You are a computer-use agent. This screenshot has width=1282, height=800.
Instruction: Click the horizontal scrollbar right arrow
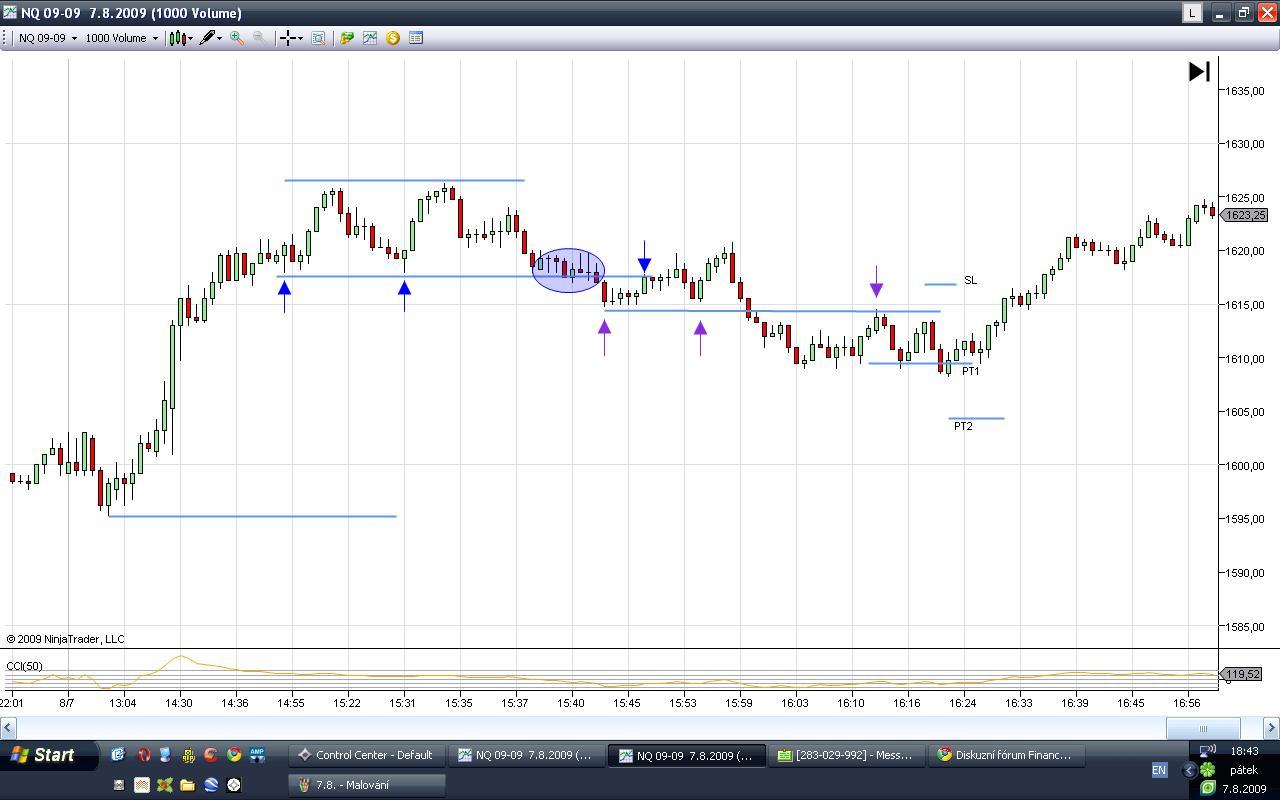click(x=1271, y=728)
